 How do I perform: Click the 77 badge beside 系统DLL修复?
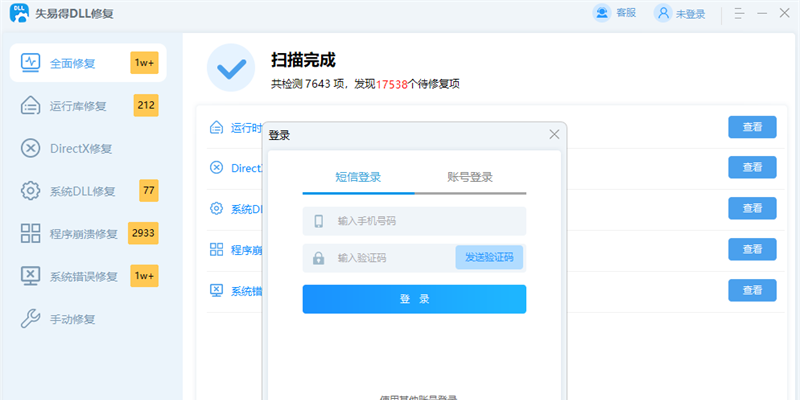[149, 191]
